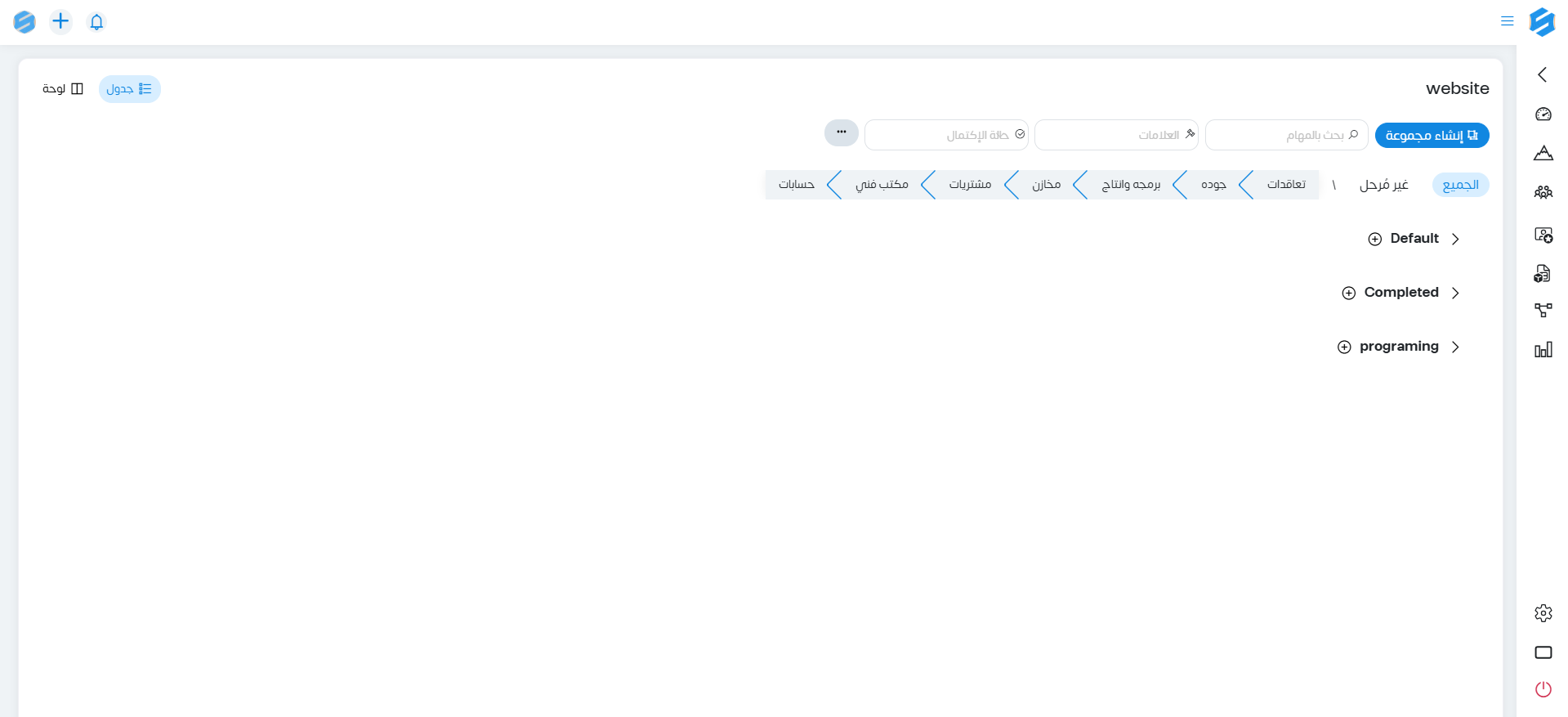Open the team members icon in sidebar
Screen dimensions: 1568x717
[x=1543, y=193]
